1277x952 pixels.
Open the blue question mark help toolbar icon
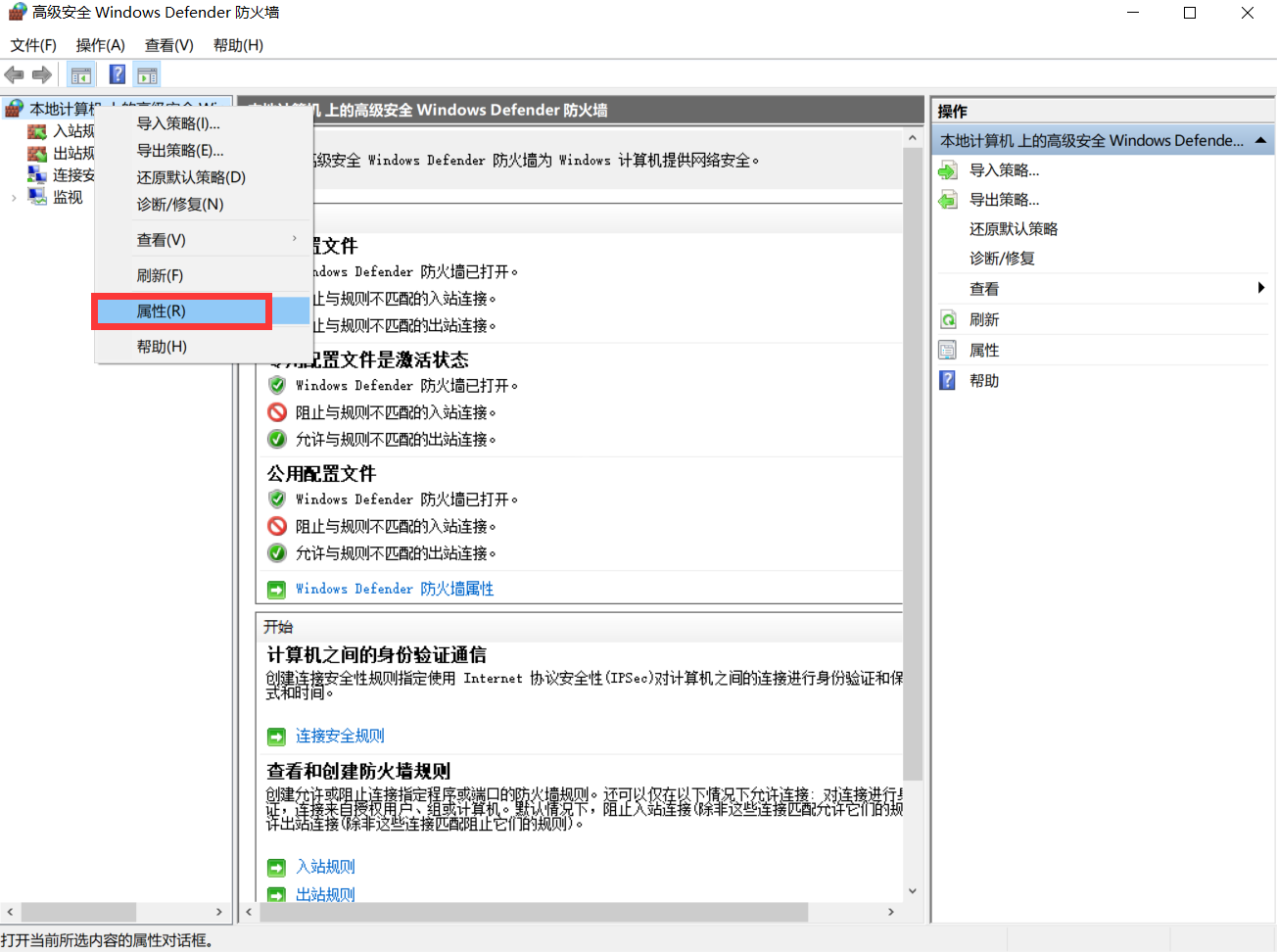click(117, 74)
